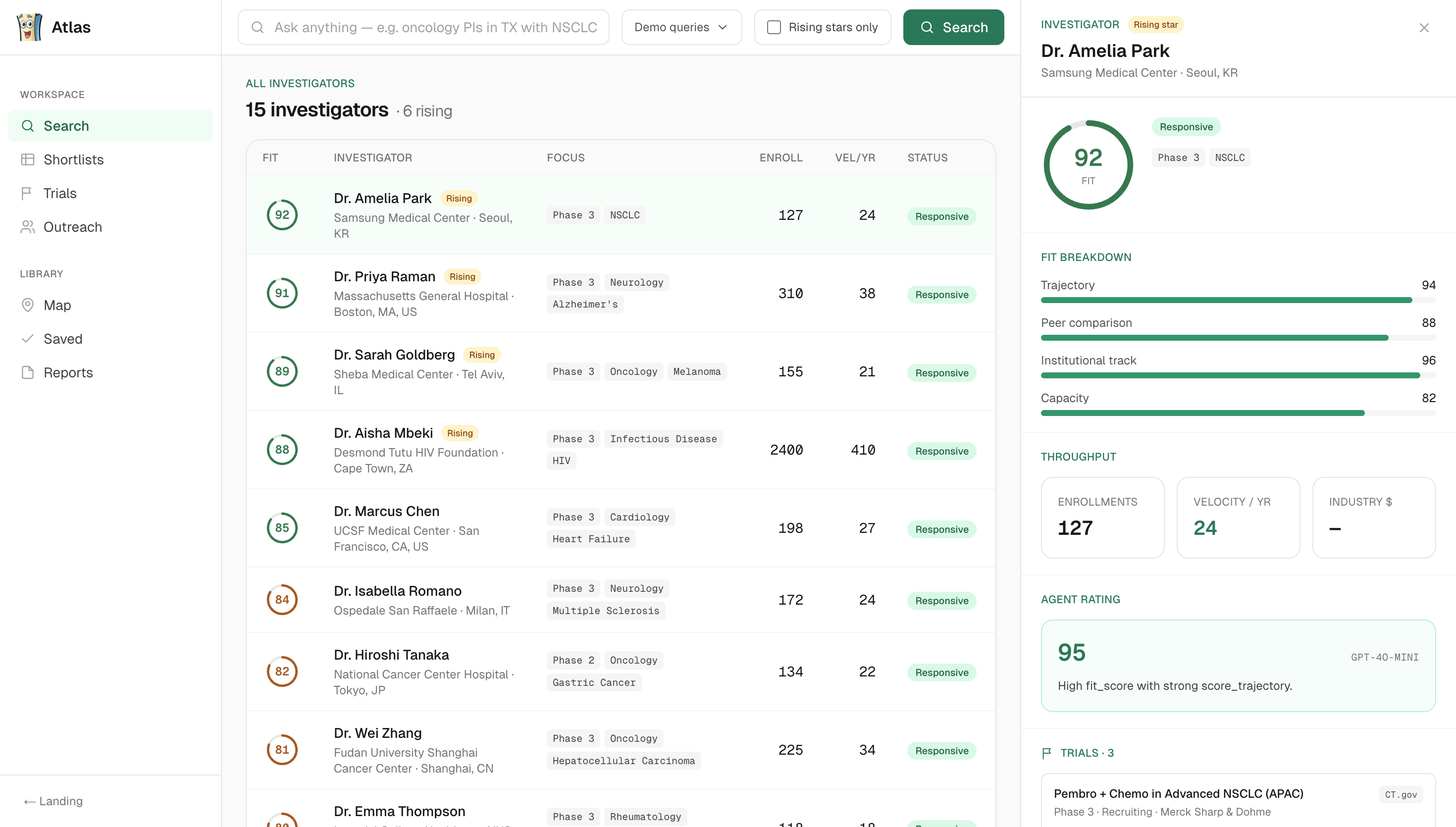This screenshot has height=827, width=1456.
Task: Click the fit score 84 ring for Isabella Romano
Action: (282, 600)
